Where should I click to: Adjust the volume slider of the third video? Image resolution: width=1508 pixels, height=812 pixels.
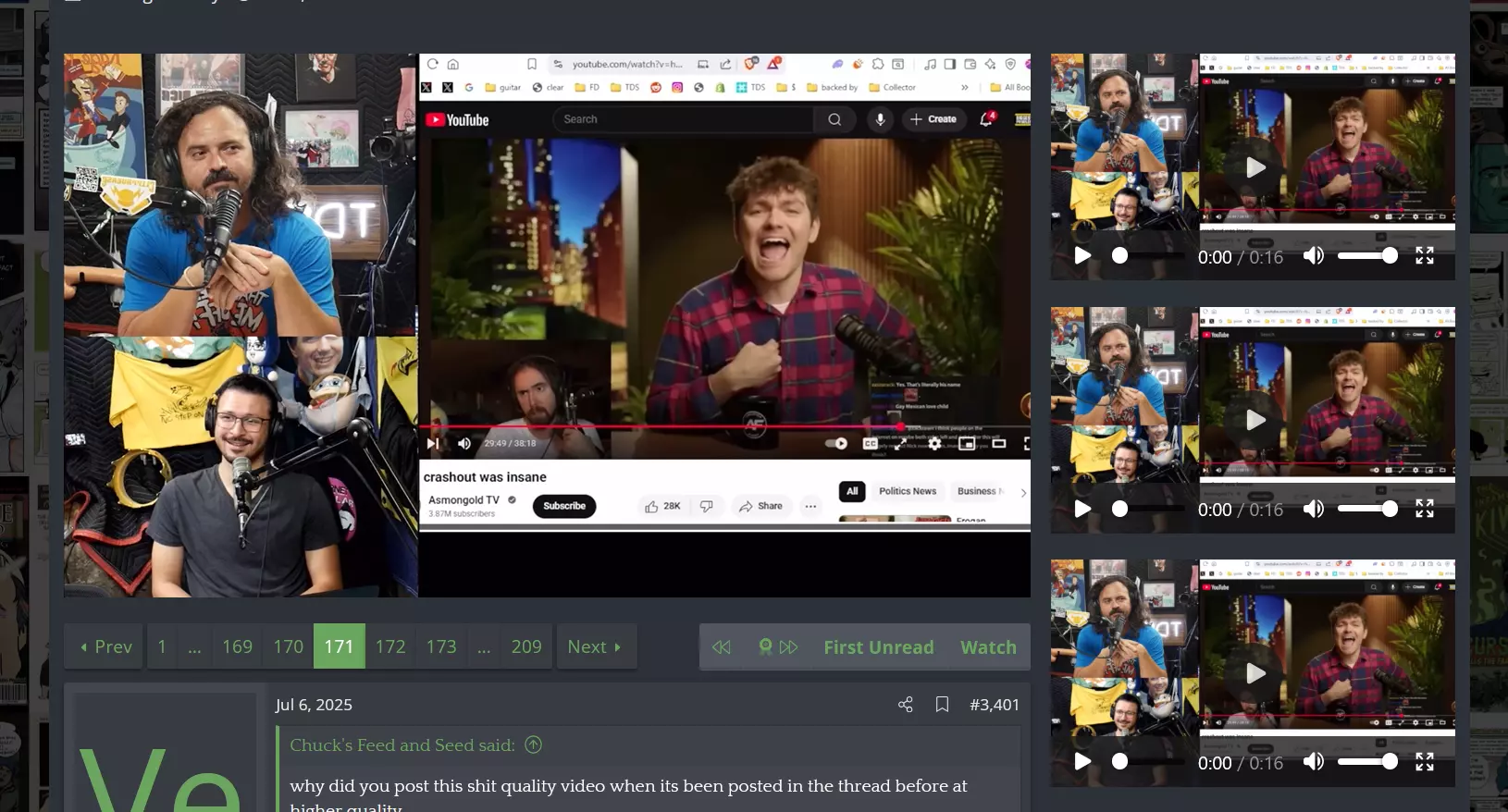click(1367, 762)
